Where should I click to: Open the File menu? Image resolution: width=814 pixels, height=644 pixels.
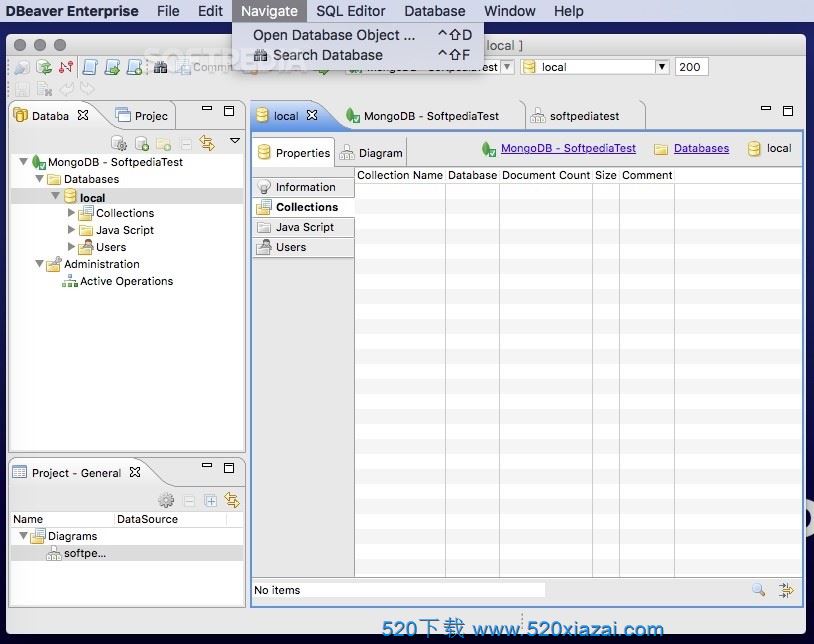coord(168,11)
